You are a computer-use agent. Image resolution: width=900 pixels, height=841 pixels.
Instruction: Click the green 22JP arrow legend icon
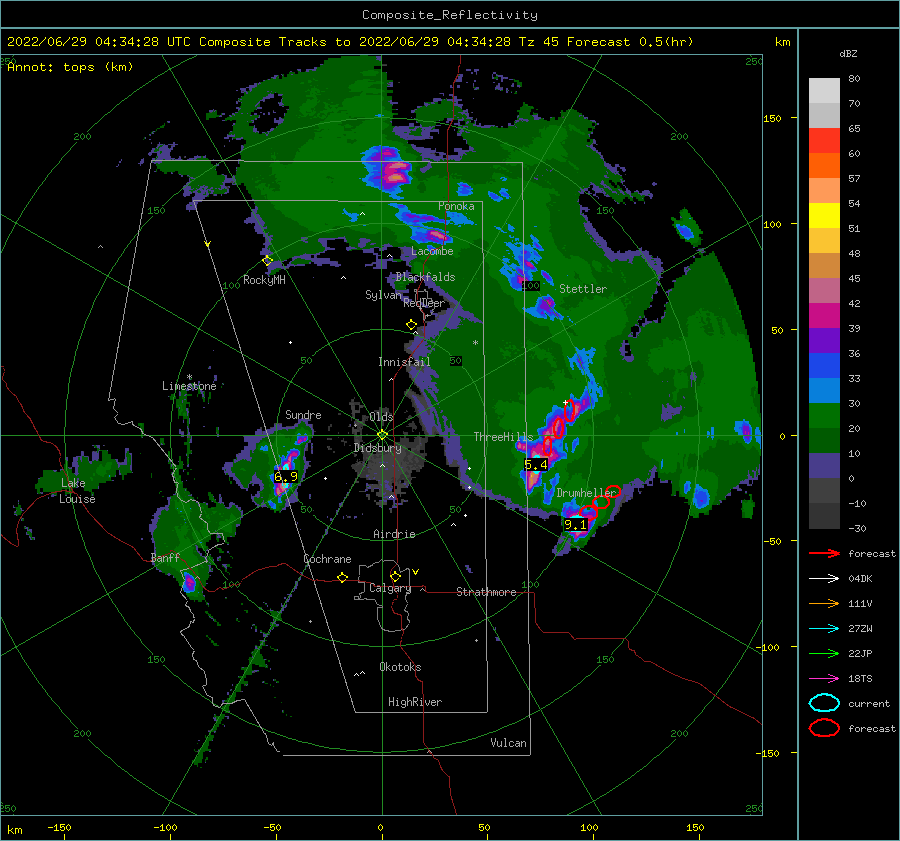coord(824,653)
